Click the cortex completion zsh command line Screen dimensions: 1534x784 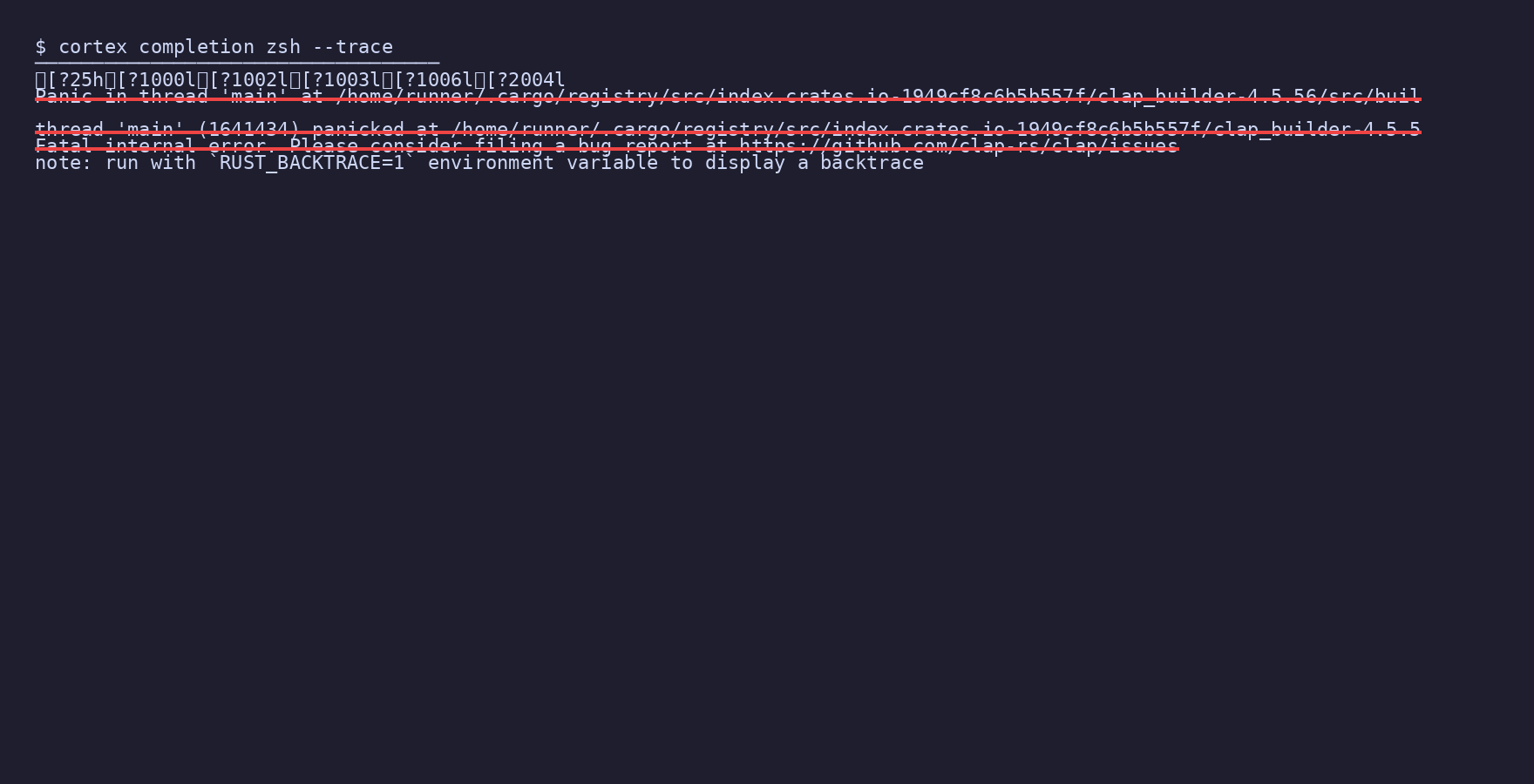click(x=214, y=47)
